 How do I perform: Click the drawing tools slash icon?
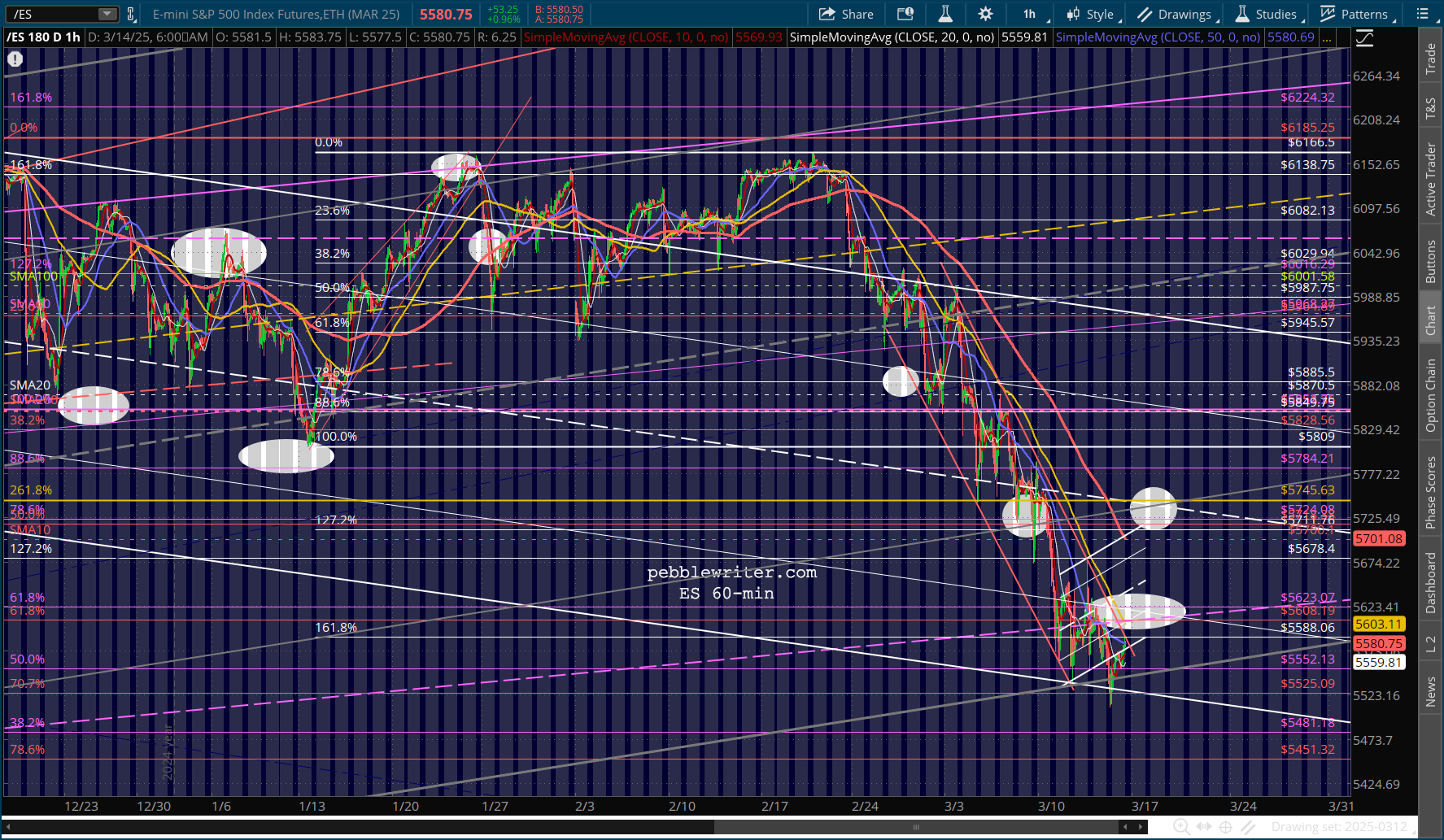pos(1249,827)
